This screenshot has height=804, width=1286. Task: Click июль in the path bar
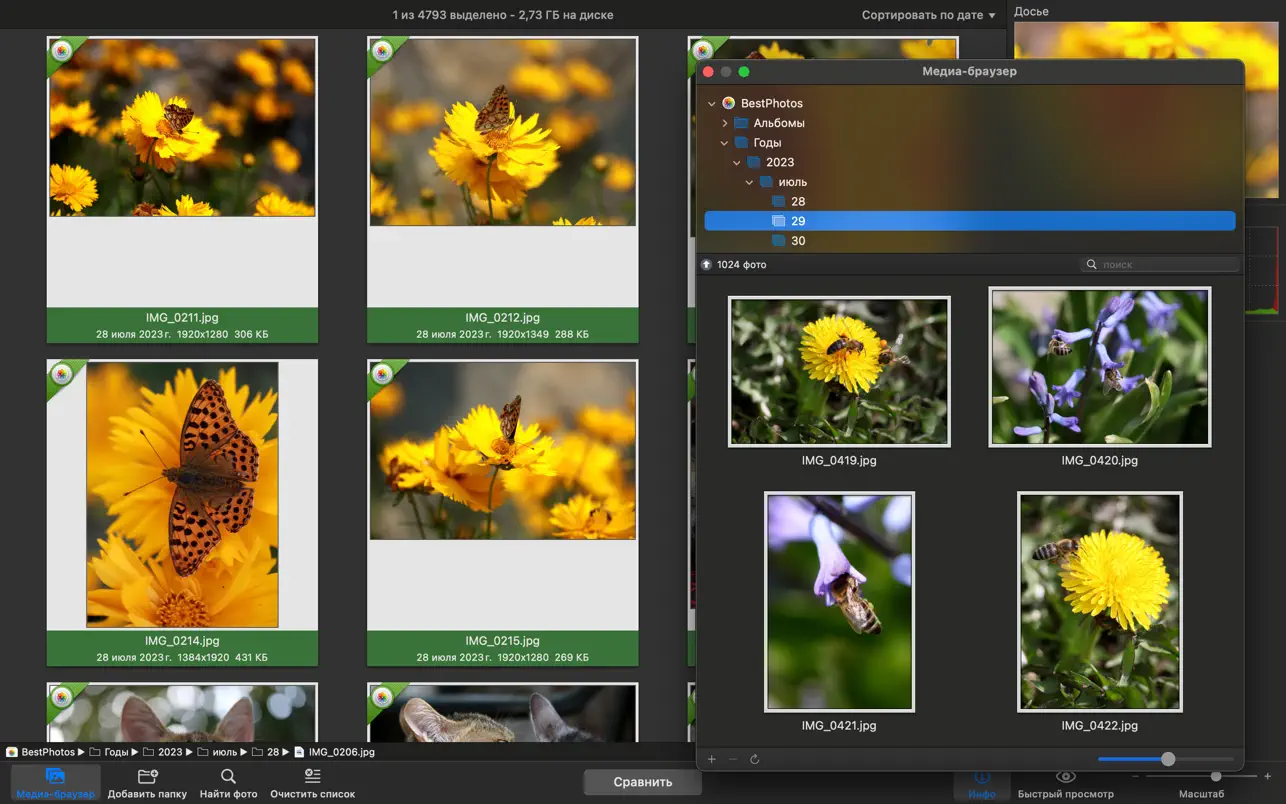tap(217, 752)
